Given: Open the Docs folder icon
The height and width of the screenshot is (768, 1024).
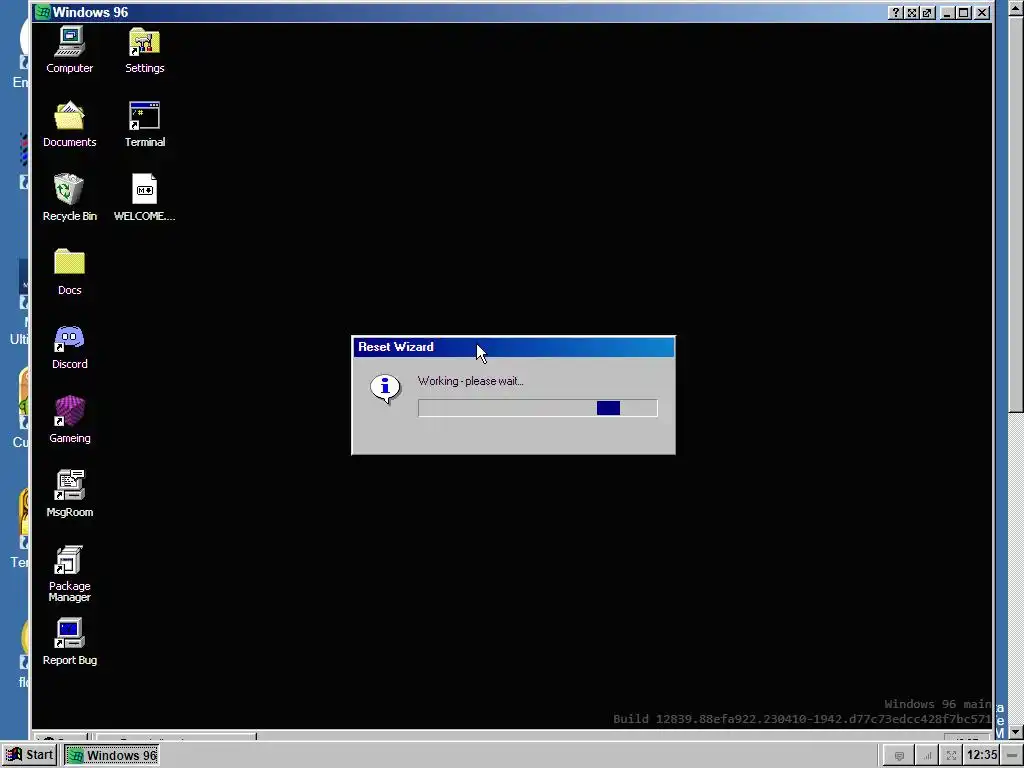Looking at the screenshot, I should click(x=69, y=272).
